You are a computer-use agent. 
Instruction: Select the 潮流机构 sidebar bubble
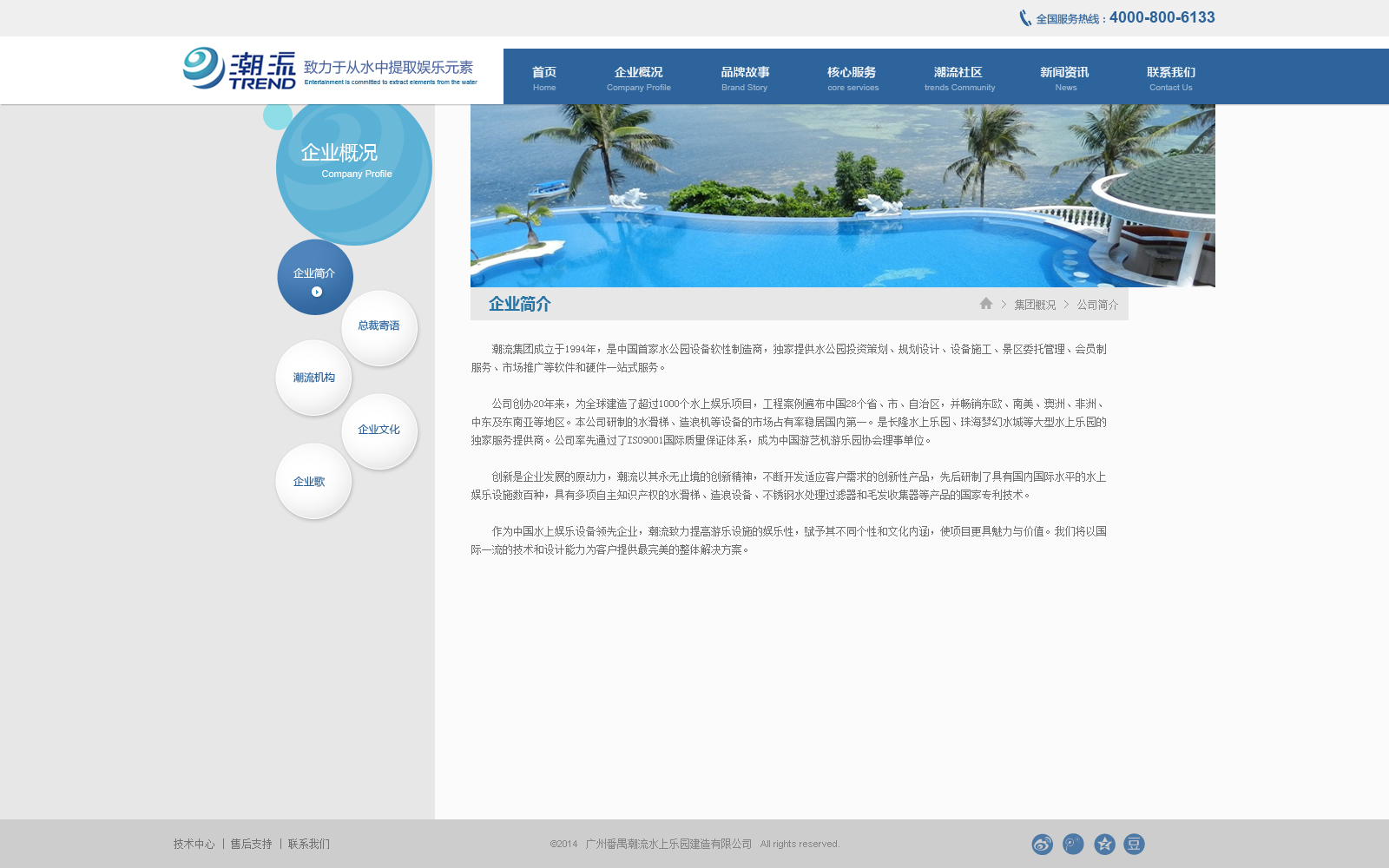[x=313, y=378]
